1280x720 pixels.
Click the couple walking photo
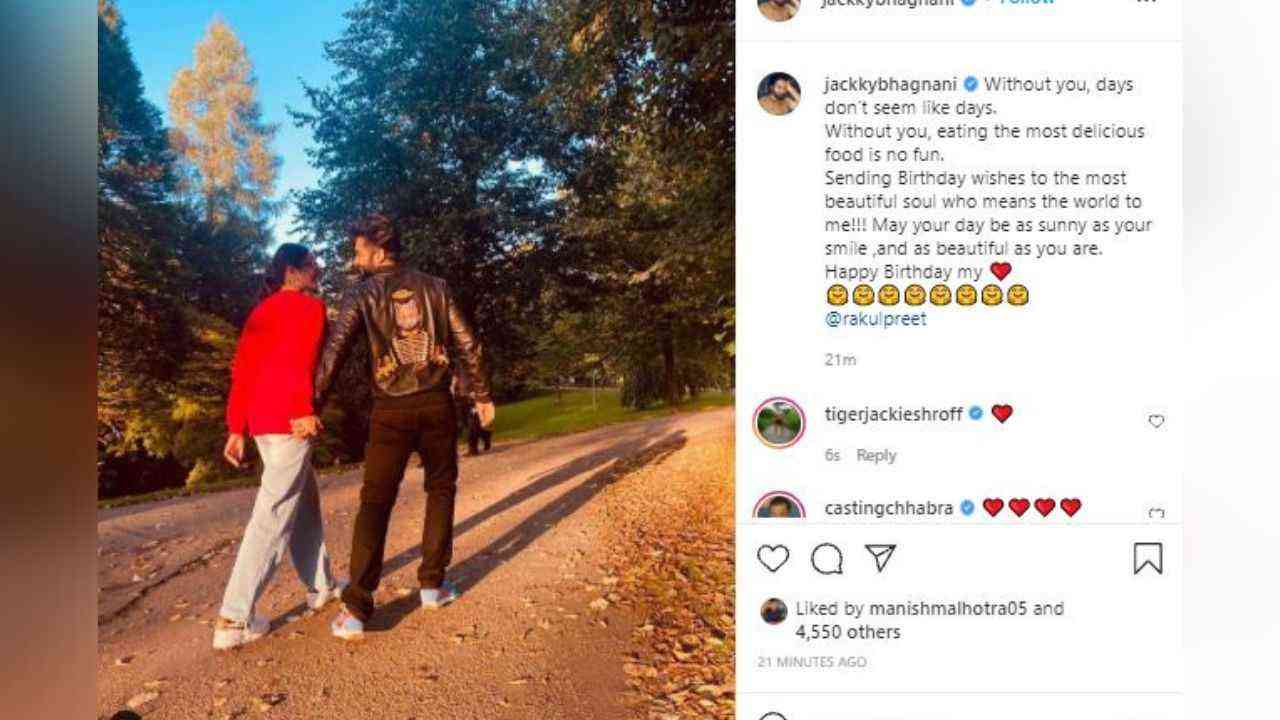coord(416,360)
